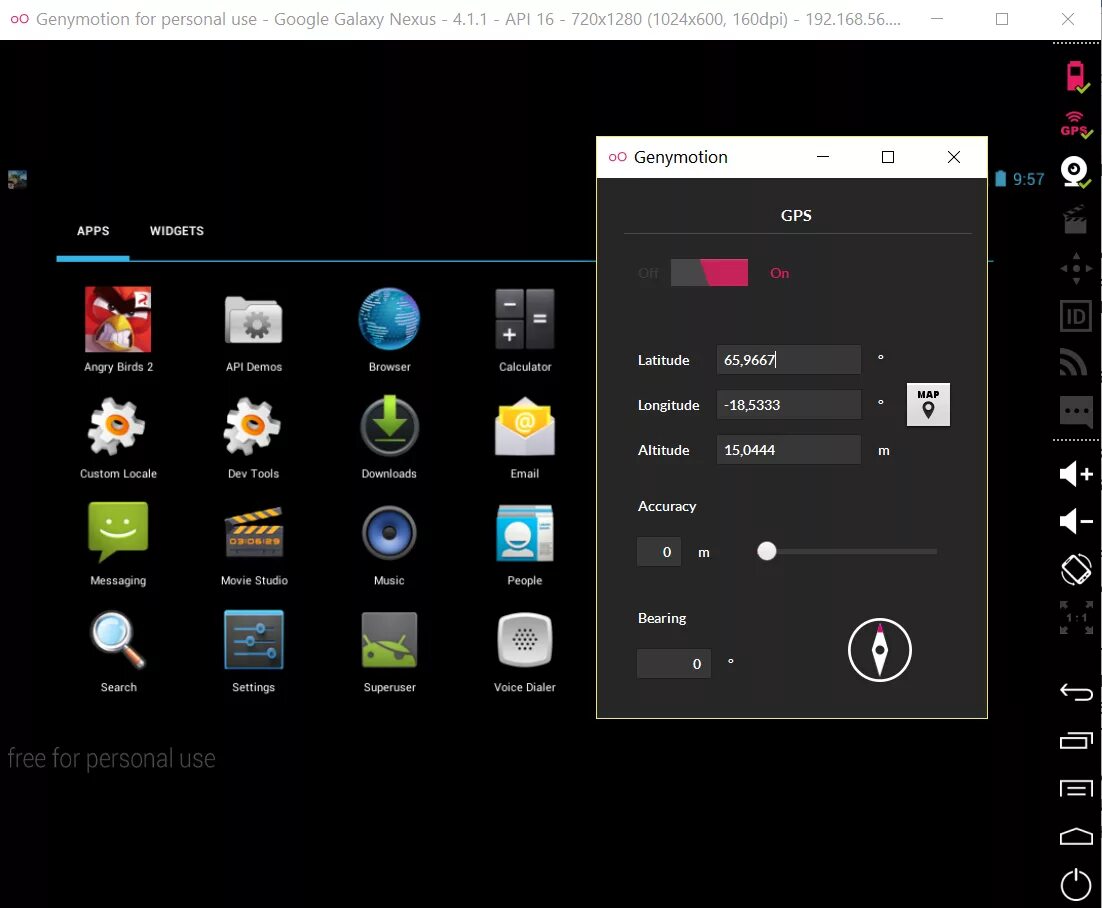Open the device ID widget
Screen dimensions: 1102x908
(x=1076, y=316)
